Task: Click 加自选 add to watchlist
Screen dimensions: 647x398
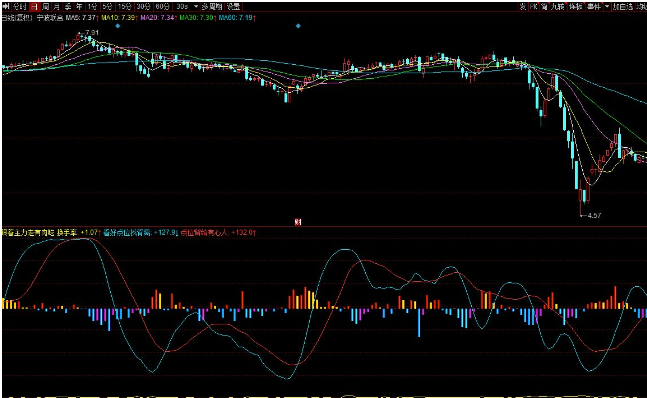Action: click(622, 7)
